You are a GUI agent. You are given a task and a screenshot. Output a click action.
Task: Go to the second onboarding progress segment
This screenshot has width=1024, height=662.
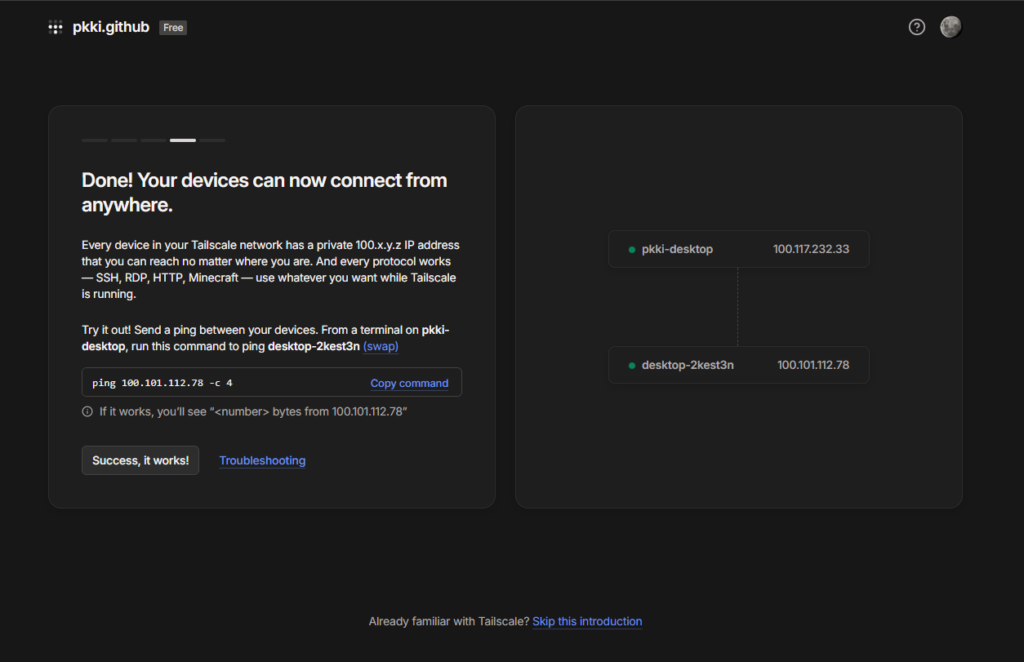click(x=124, y=140)
